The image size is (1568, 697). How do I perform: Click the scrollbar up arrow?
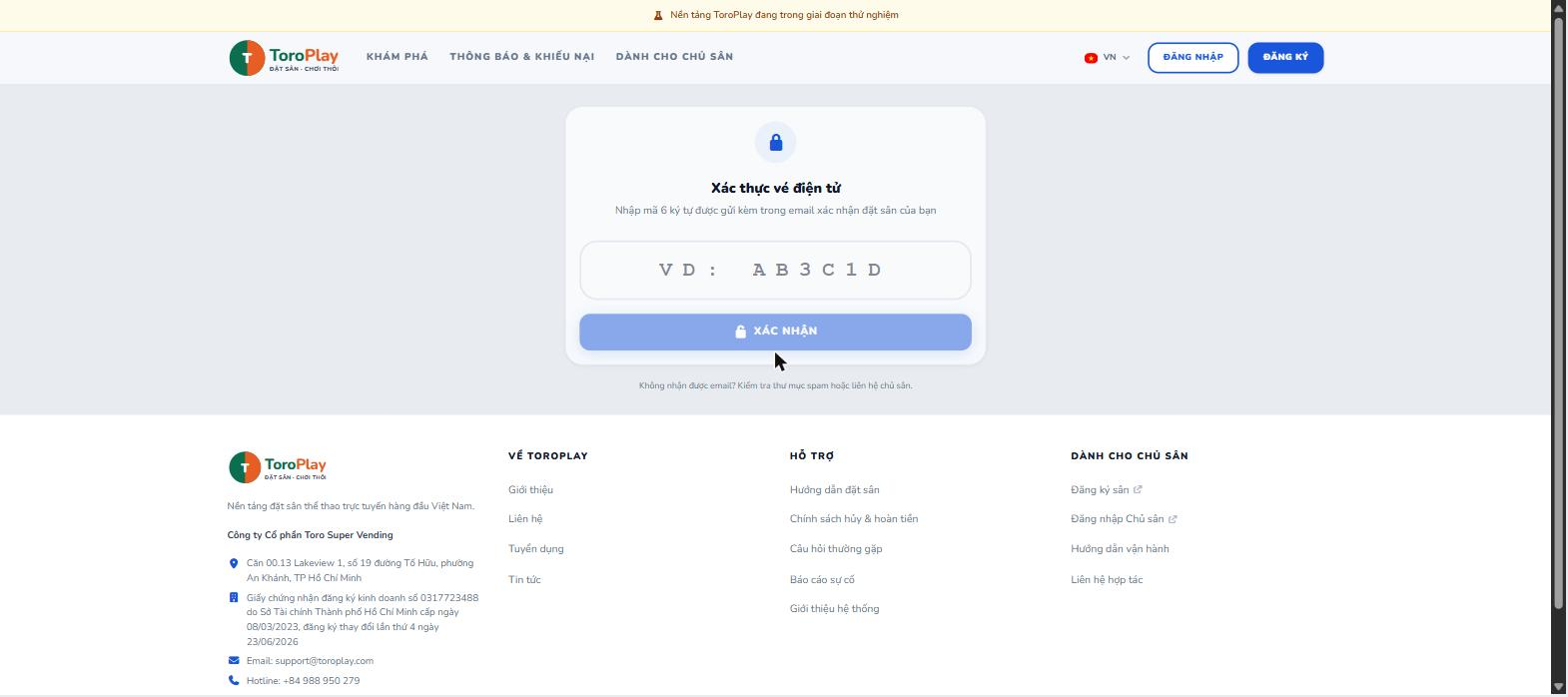tap(1559, 8)
